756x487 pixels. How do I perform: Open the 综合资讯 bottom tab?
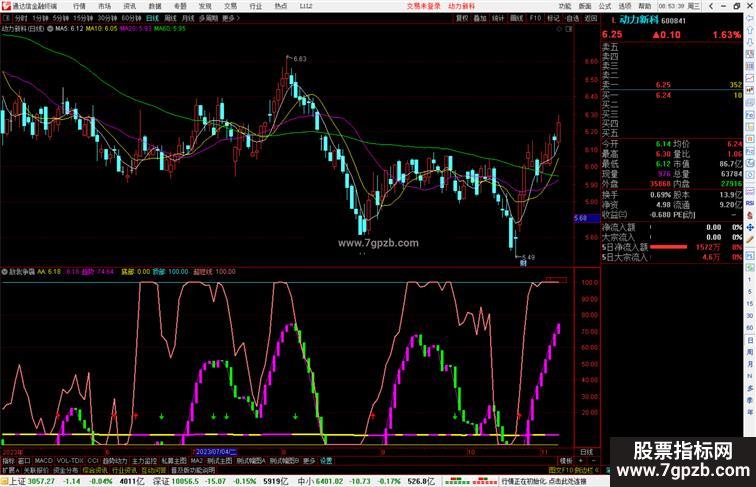[94, 470]
